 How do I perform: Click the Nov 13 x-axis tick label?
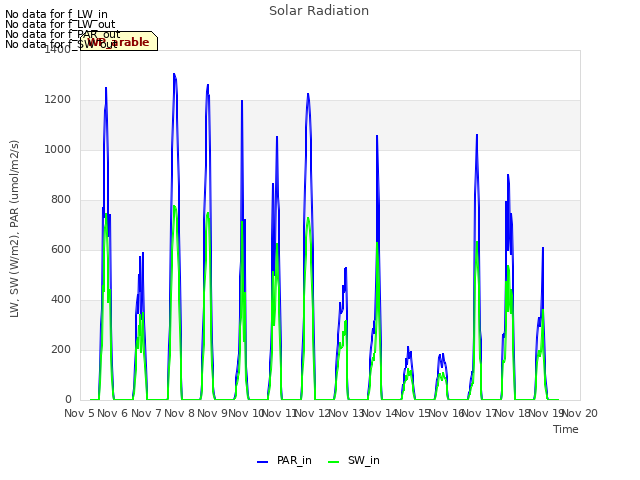(x=346, y=413)
